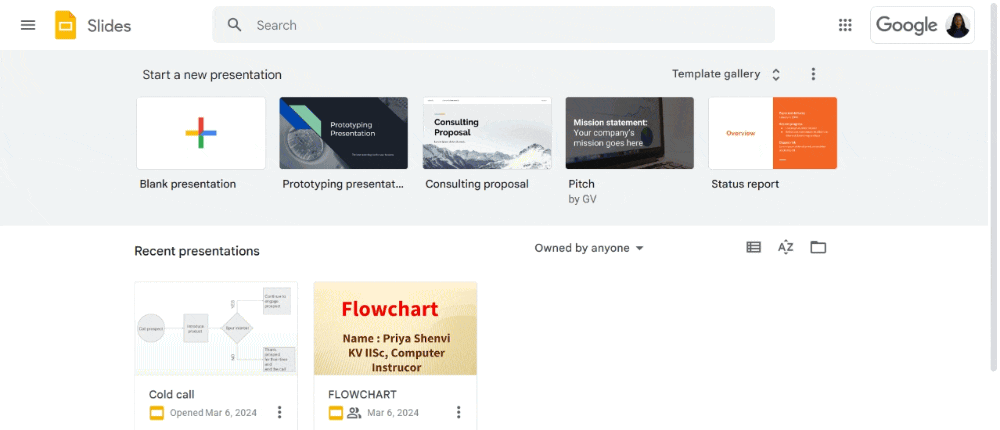Screen dimensions: 1000x430
Task: Click the yellow Slides logo icon
Action: click(x=65, y=26)
